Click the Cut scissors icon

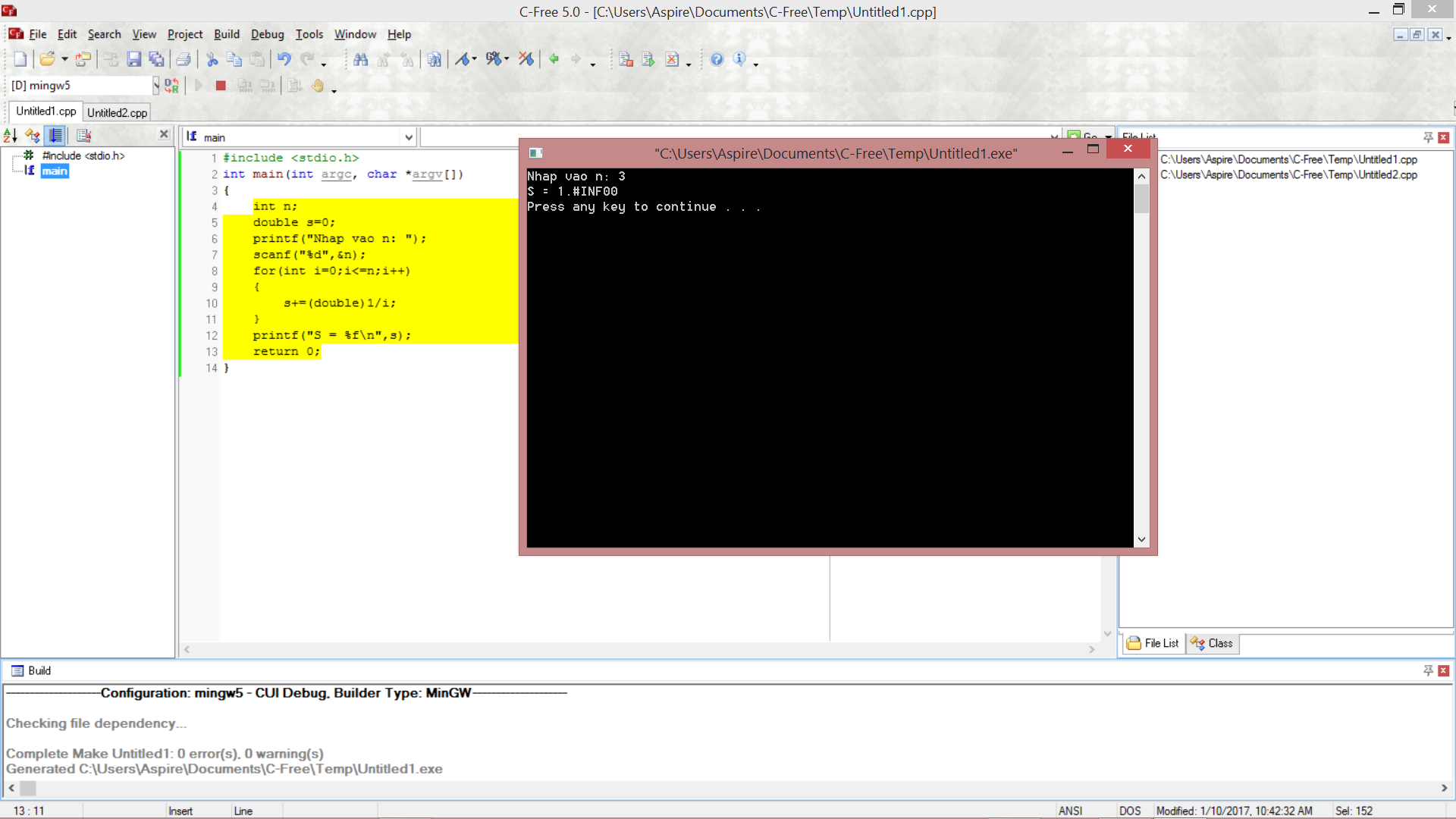212,59
